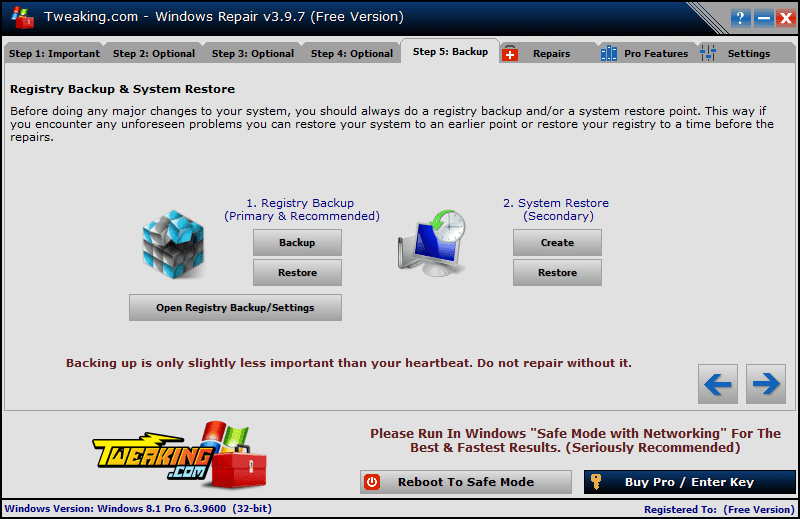The image size is (800, 519).
Task: Click the red first-aid Repairs icon
Action: coord(510,53)
